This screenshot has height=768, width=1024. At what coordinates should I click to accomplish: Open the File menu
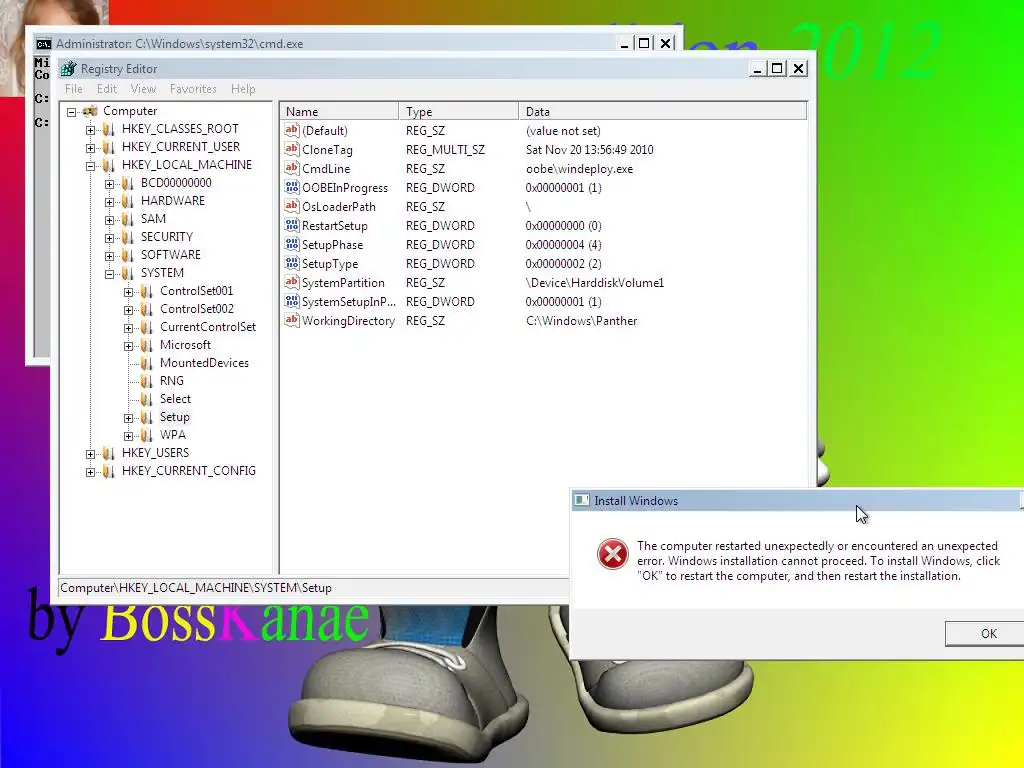click(74, 89)
